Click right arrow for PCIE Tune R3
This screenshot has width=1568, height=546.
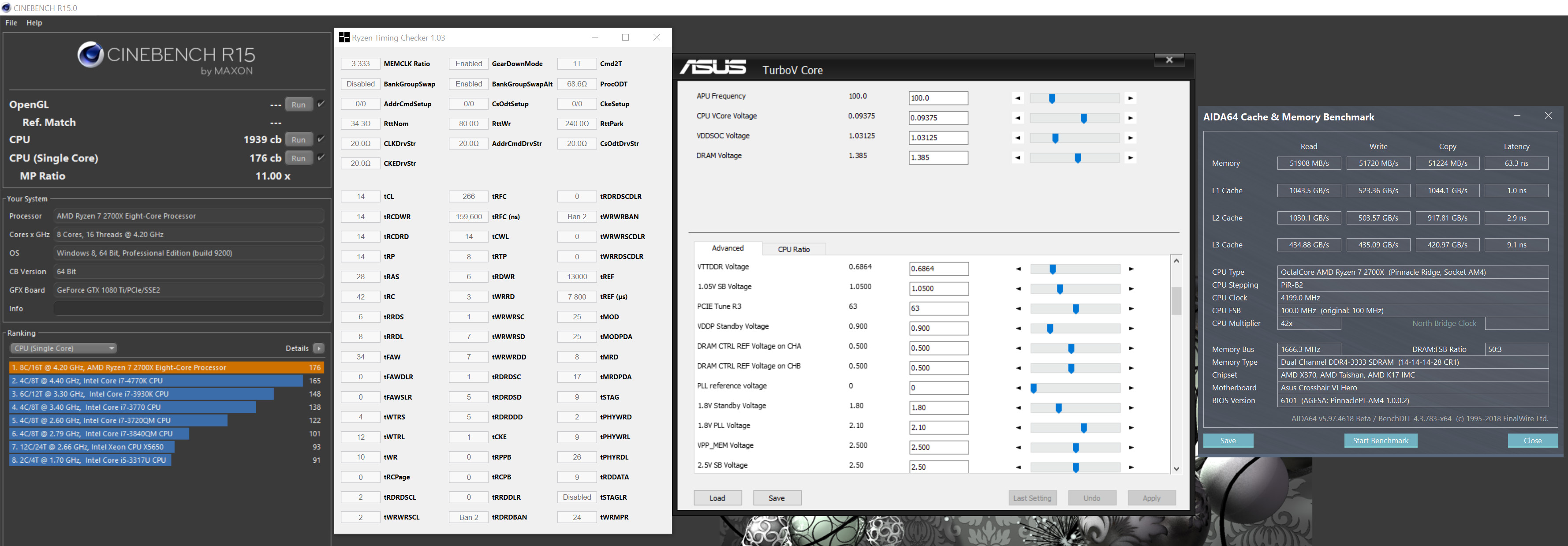click(x=1131, y=309)
